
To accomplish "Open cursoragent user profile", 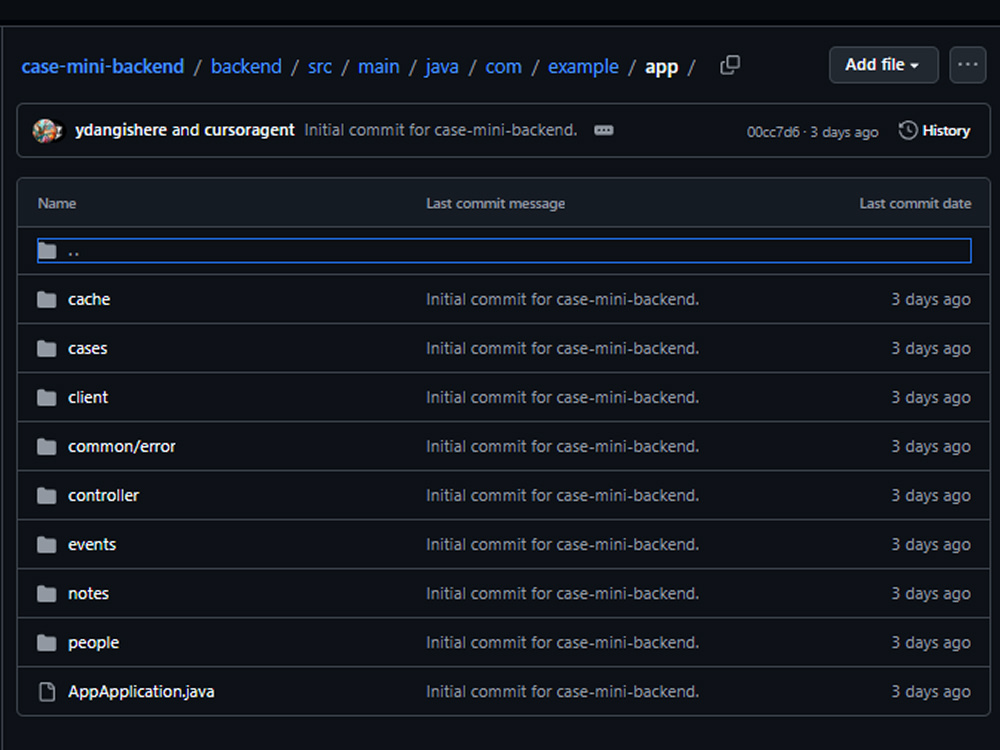I will 249,130.
